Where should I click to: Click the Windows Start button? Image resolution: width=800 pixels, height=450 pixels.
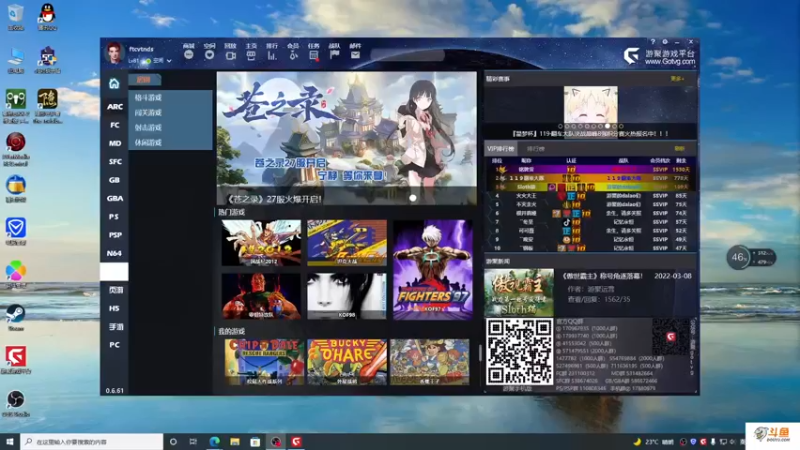[10, 441]
